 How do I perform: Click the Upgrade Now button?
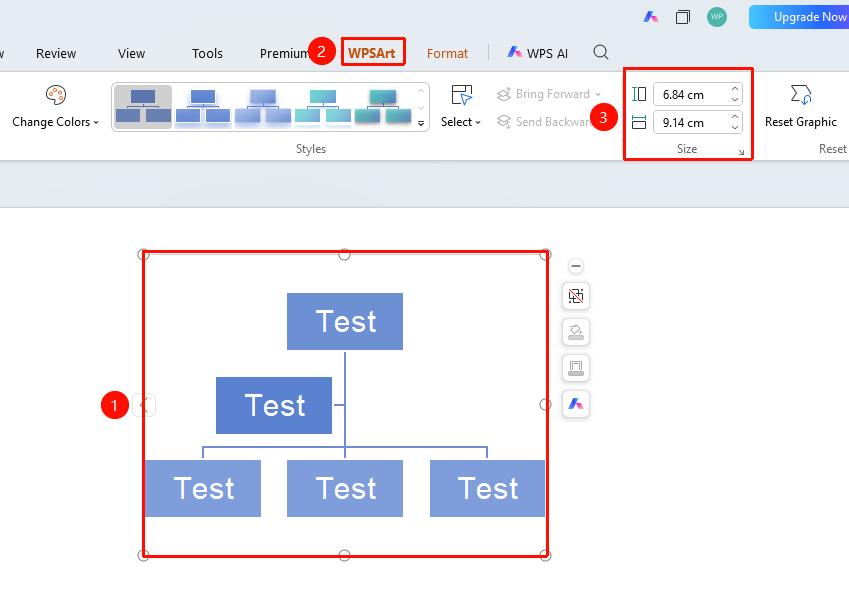pyautogui.click(x=799, y=17)
